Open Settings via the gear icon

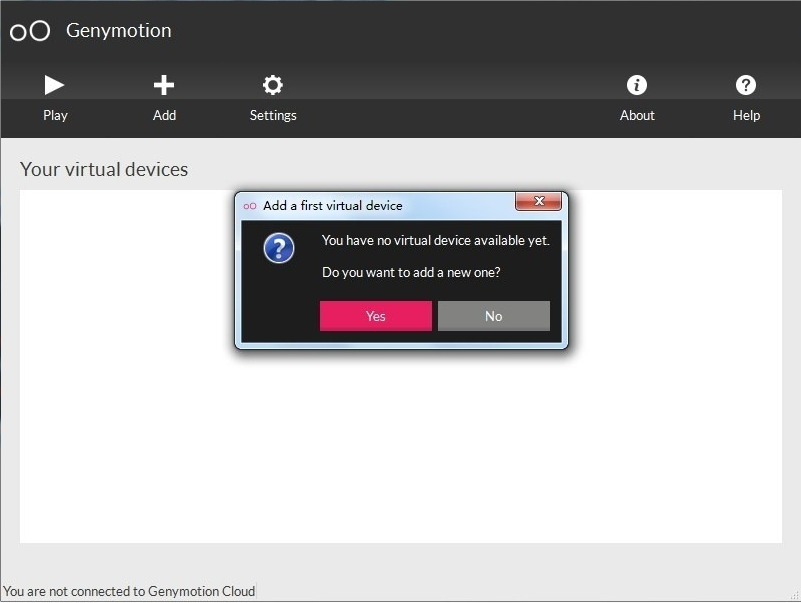(273, 85)
